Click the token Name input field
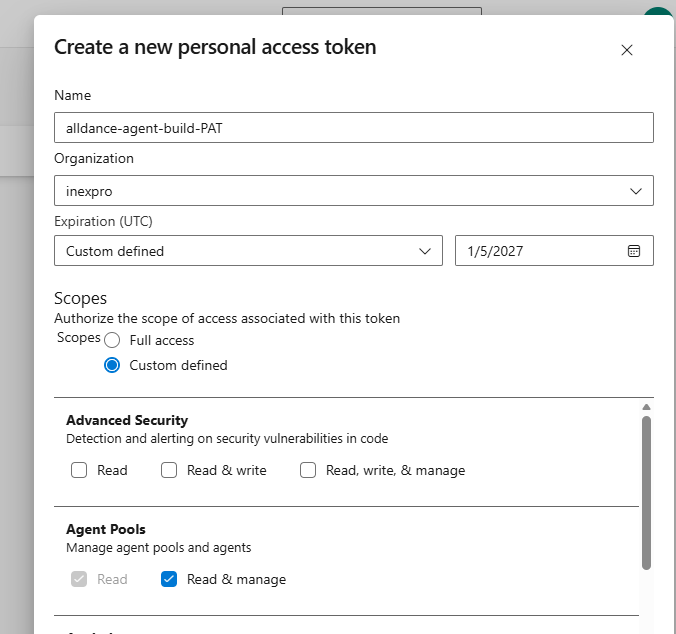This screenshot has width=676, height=634. coord(353,128)
